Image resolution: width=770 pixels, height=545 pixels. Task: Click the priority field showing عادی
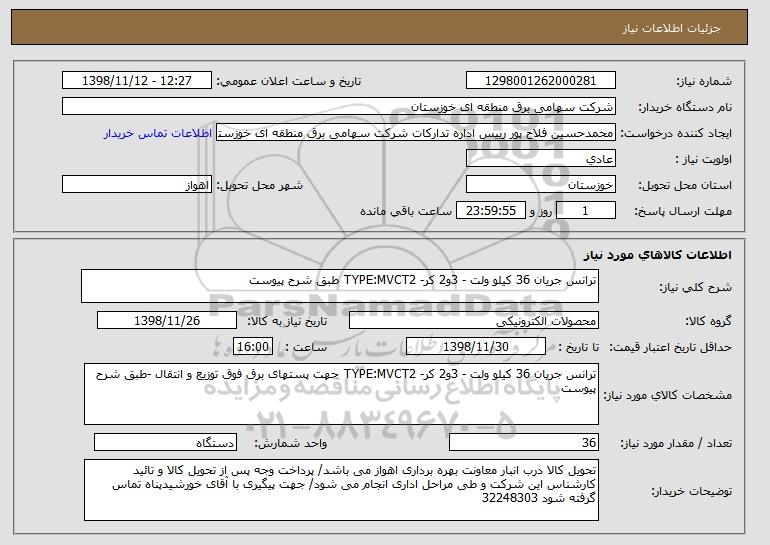[x=541, y=159]
